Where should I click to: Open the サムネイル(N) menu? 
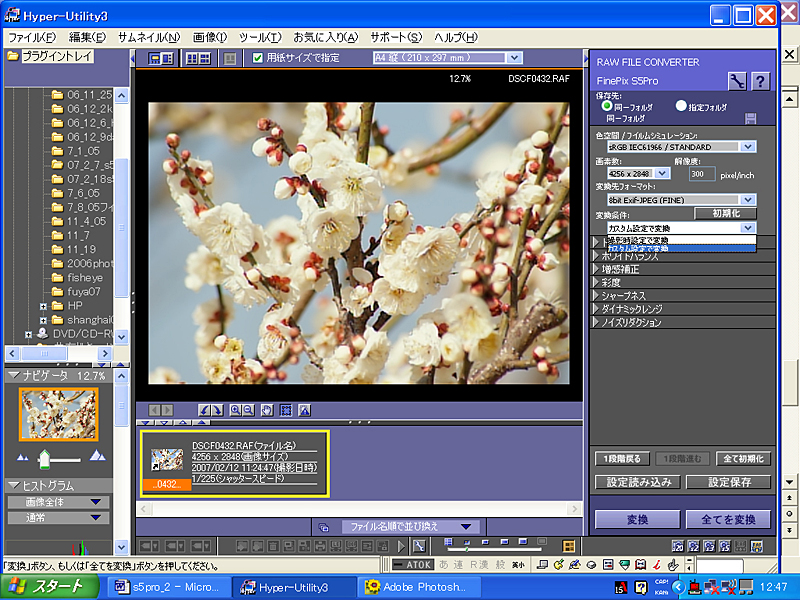tap(149, 37)
